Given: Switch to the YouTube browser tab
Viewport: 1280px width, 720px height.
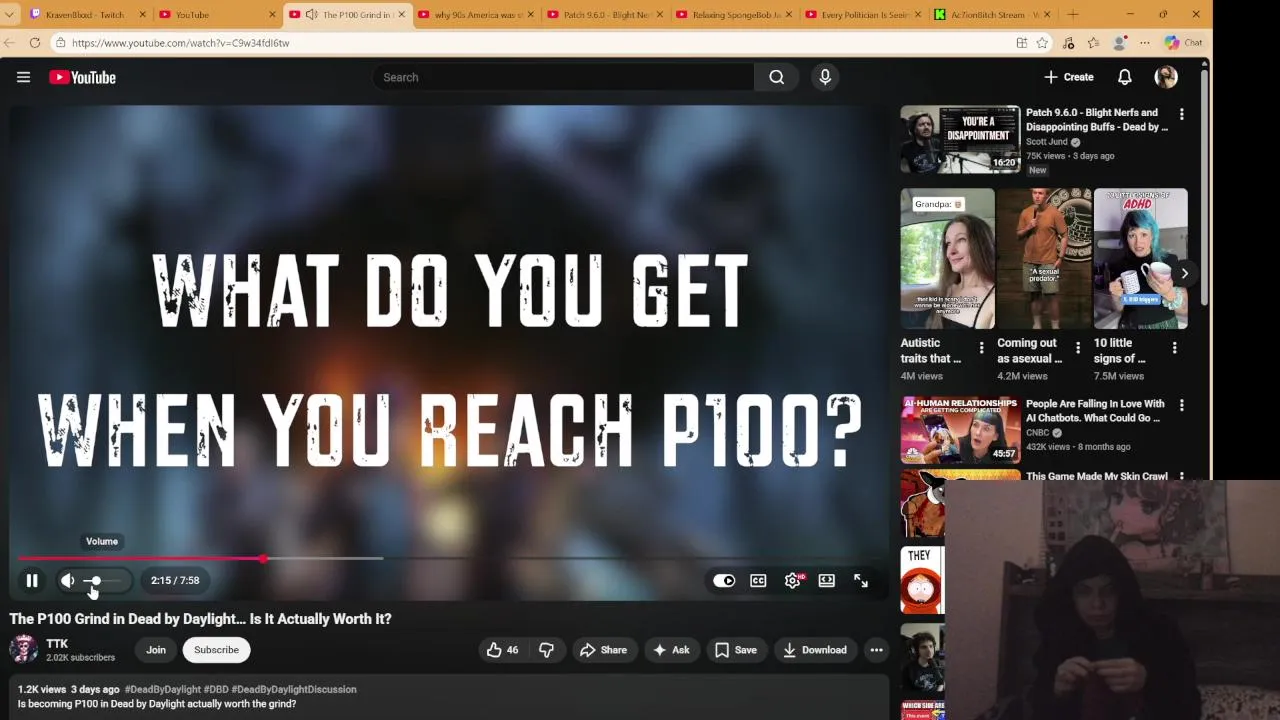Looking at the screenshot, I should coord(216,14).
